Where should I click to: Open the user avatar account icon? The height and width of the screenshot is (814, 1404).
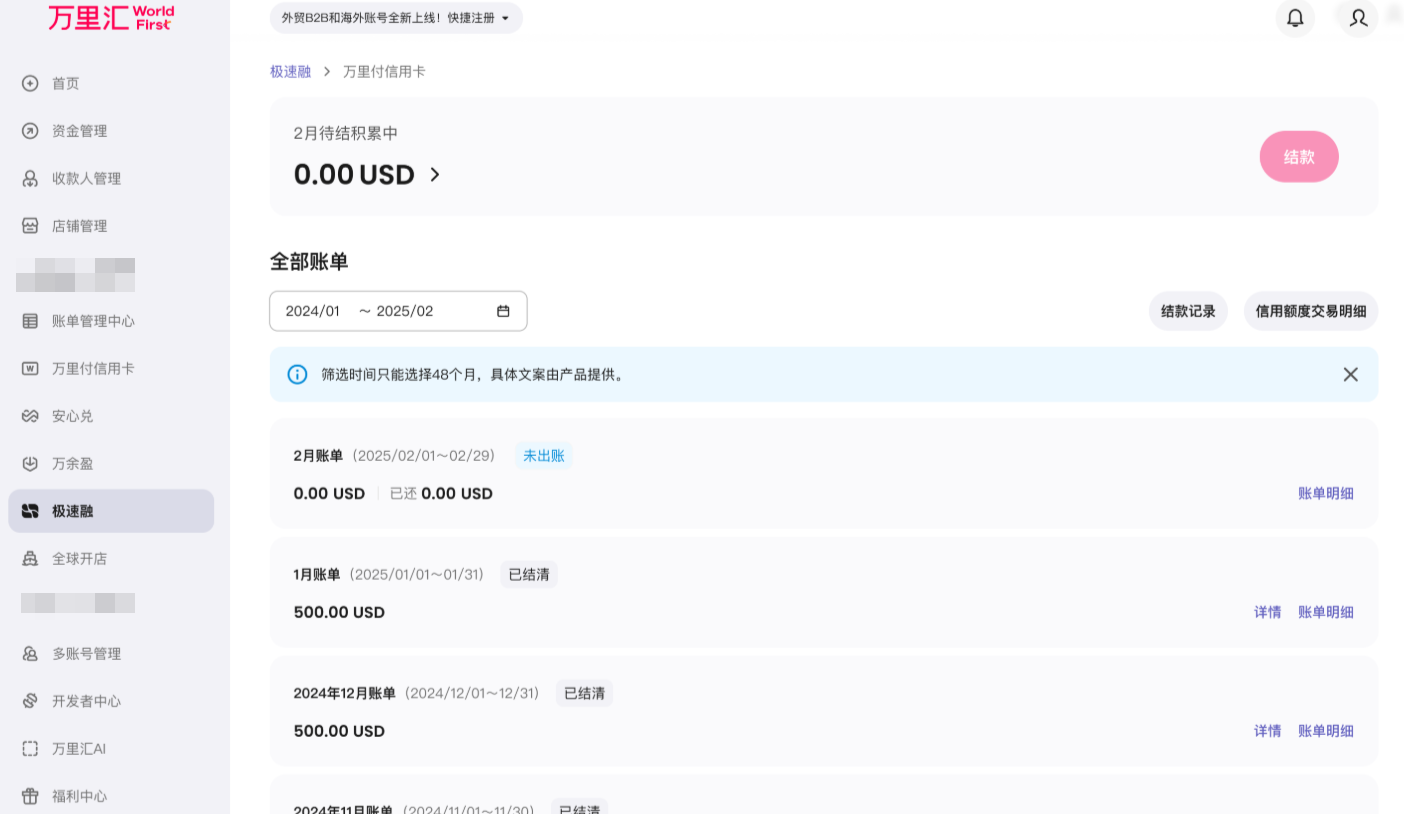[x=1357, y=18]
